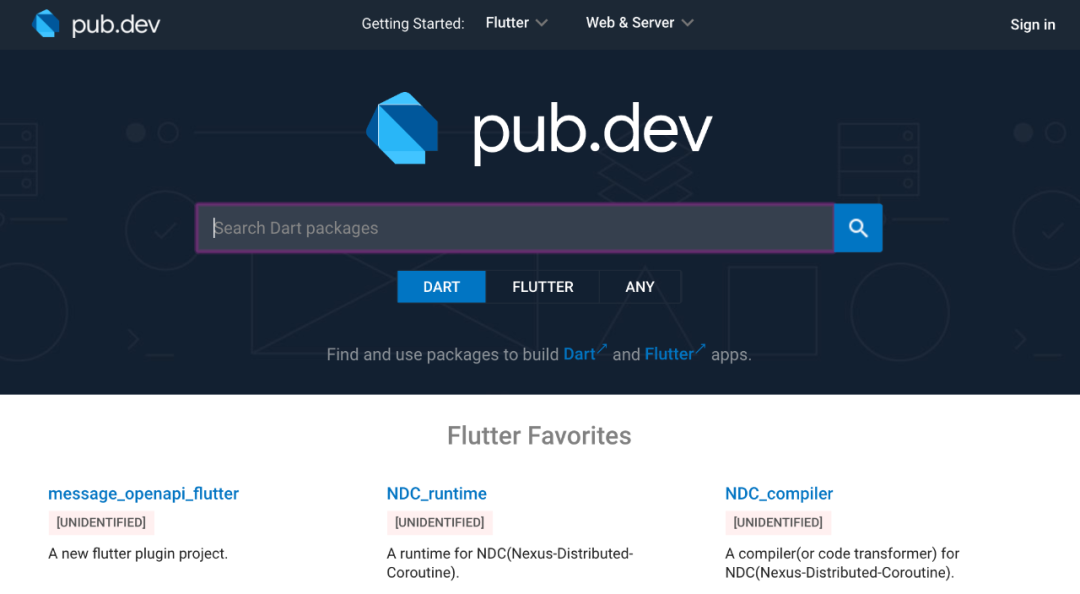Open NDC_runtime package page
This screenshot has height=594, width=1080.
pos(437,493)
